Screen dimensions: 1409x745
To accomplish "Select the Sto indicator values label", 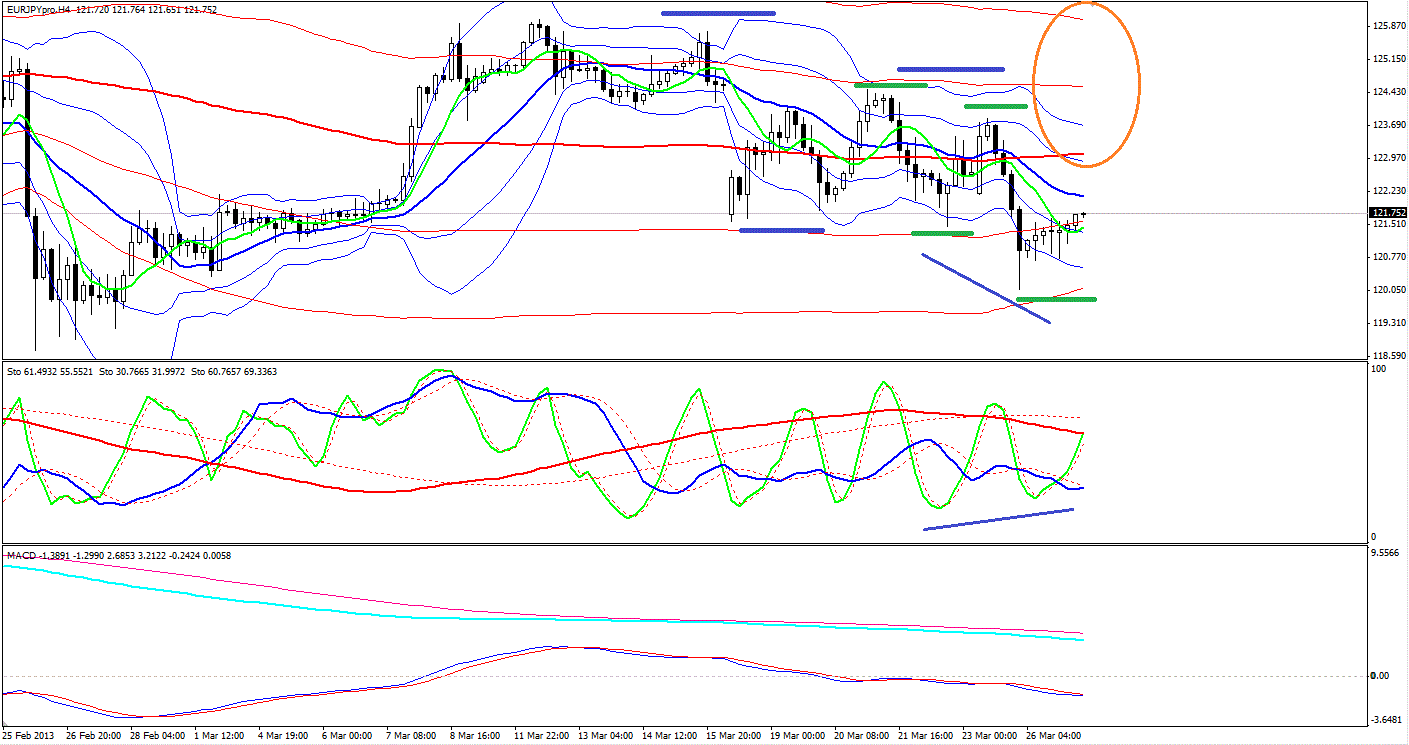I will pos(140,371).
